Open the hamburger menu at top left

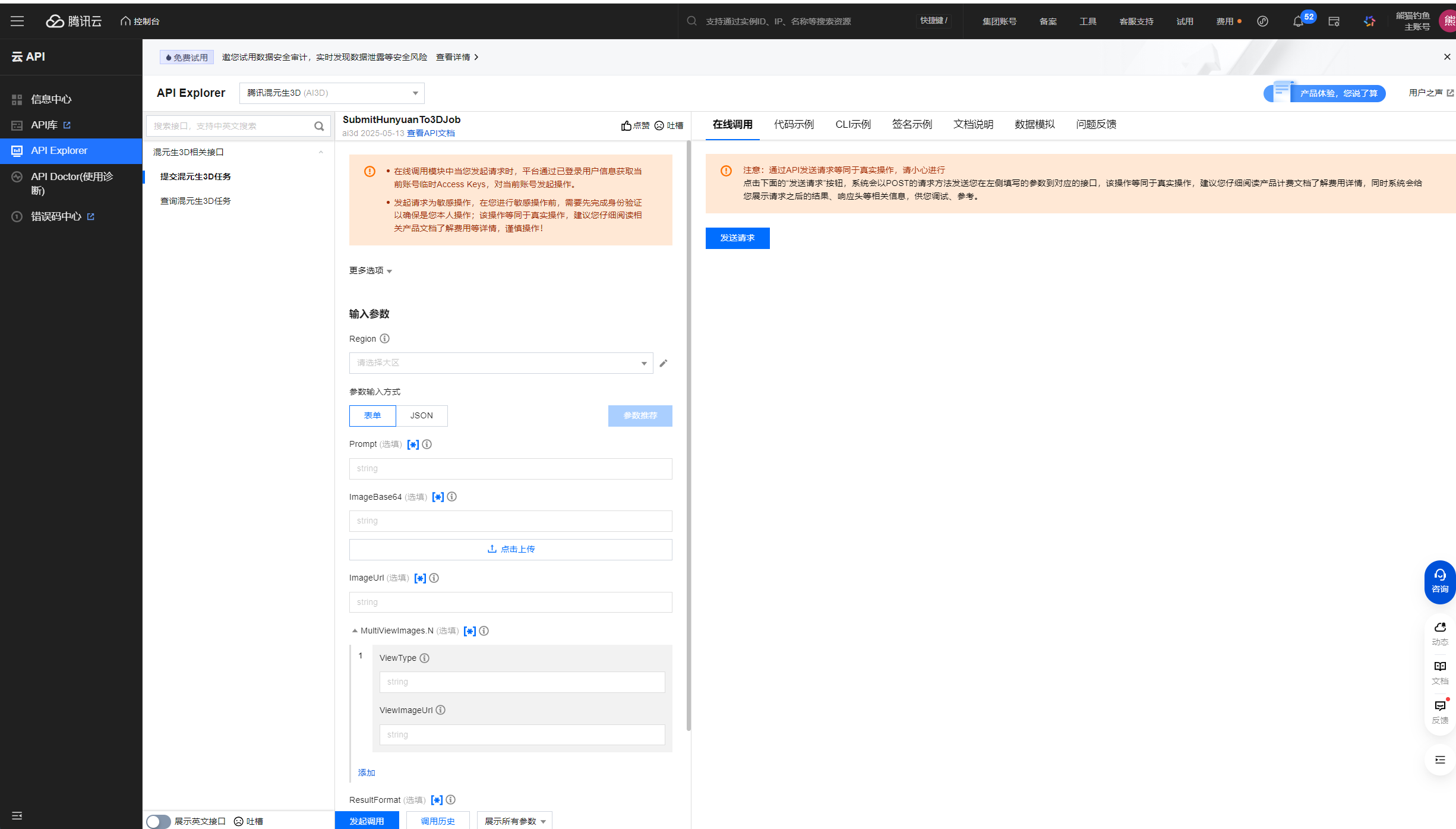click(17, 21)
